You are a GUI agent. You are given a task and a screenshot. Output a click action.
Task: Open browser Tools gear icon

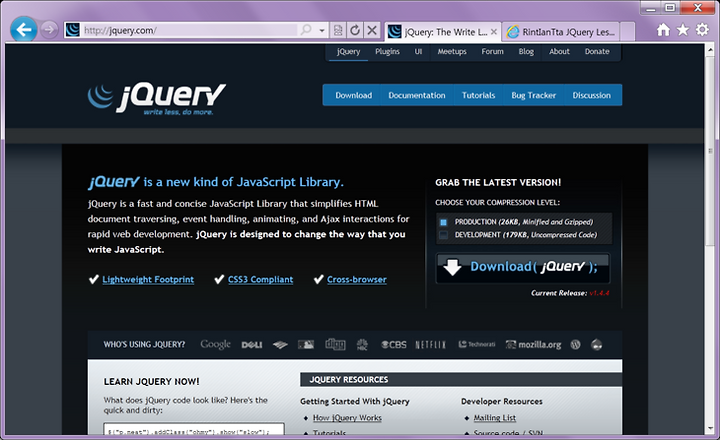pyautogui.click(x=703, y=30)
